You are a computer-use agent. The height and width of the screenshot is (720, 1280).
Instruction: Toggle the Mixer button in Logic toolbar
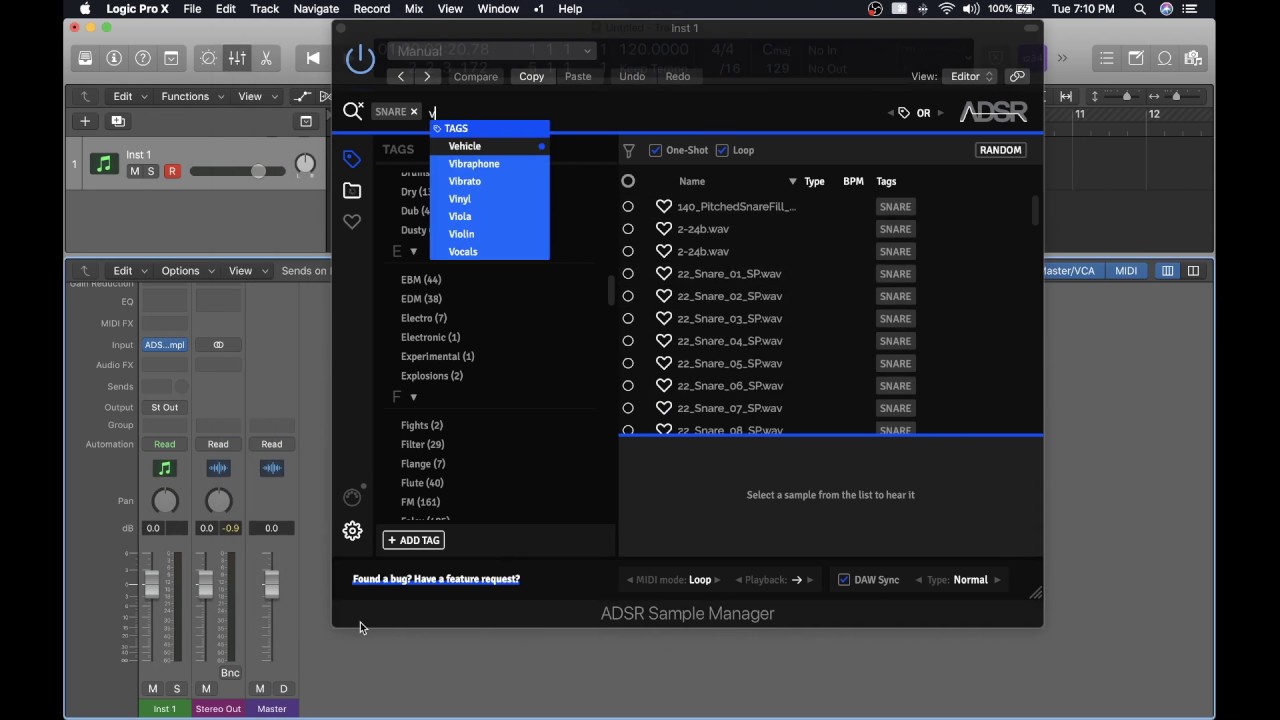pyautogui.click(x=237, y=58)
